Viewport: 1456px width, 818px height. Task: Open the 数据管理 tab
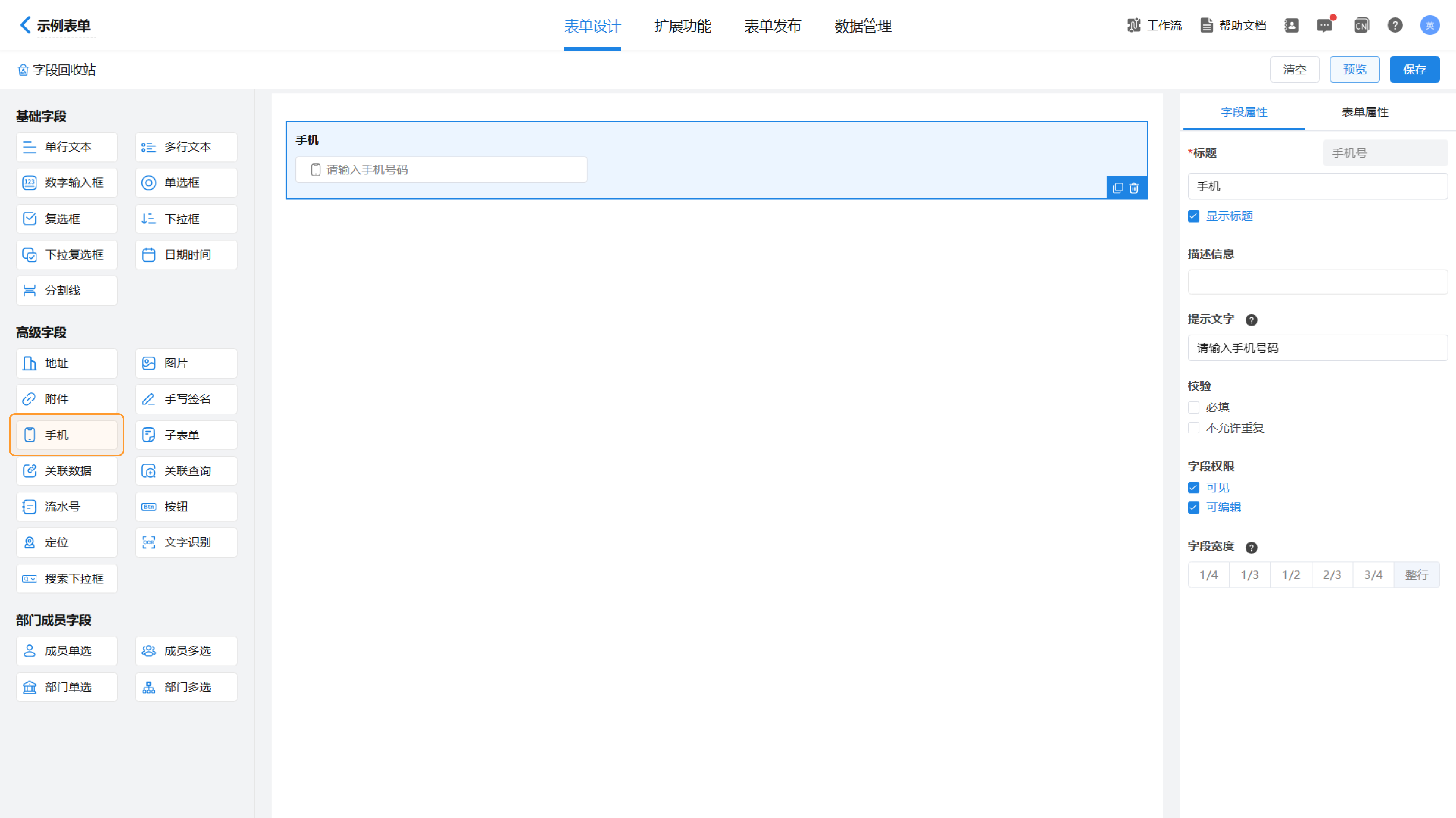click(863, 26)
